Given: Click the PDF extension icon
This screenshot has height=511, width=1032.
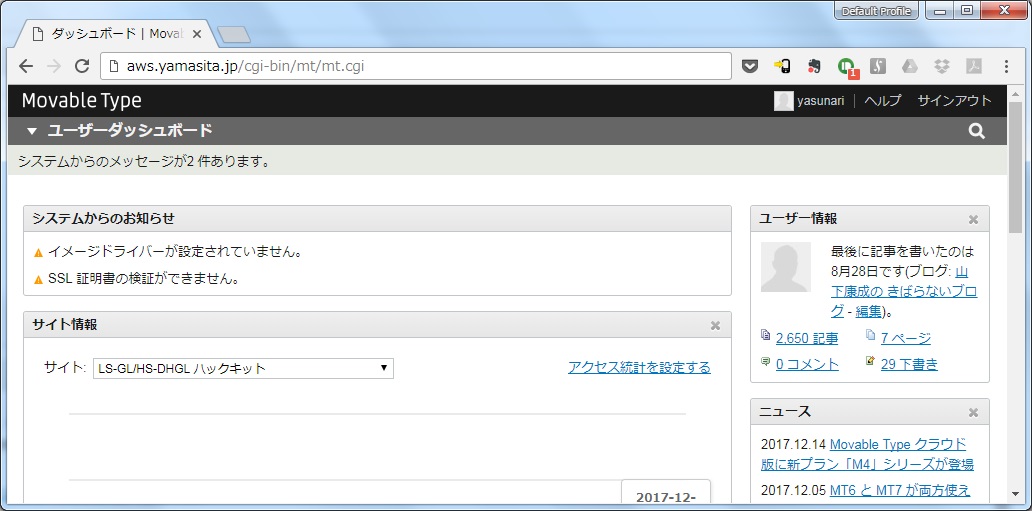Looking at the screenshot, I should pyautogui.click(x=973, y=66).
